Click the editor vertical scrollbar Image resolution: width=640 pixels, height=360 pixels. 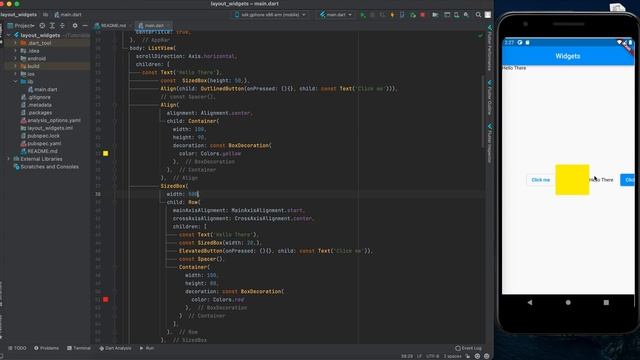[x=483, y=111]
